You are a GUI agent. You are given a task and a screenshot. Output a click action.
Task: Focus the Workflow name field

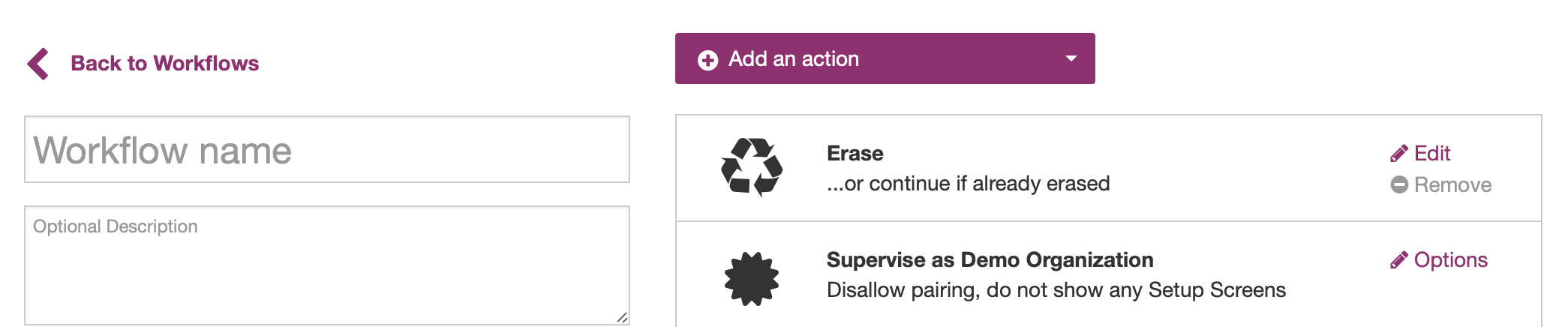pos(327,150)
